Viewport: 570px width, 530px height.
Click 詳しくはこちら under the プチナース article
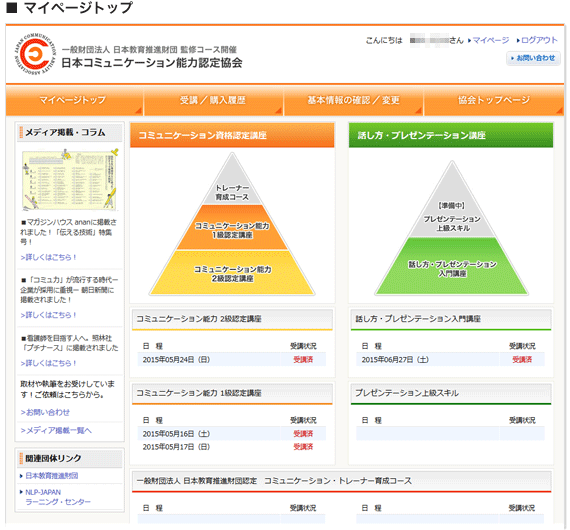[x=48, y=363]
